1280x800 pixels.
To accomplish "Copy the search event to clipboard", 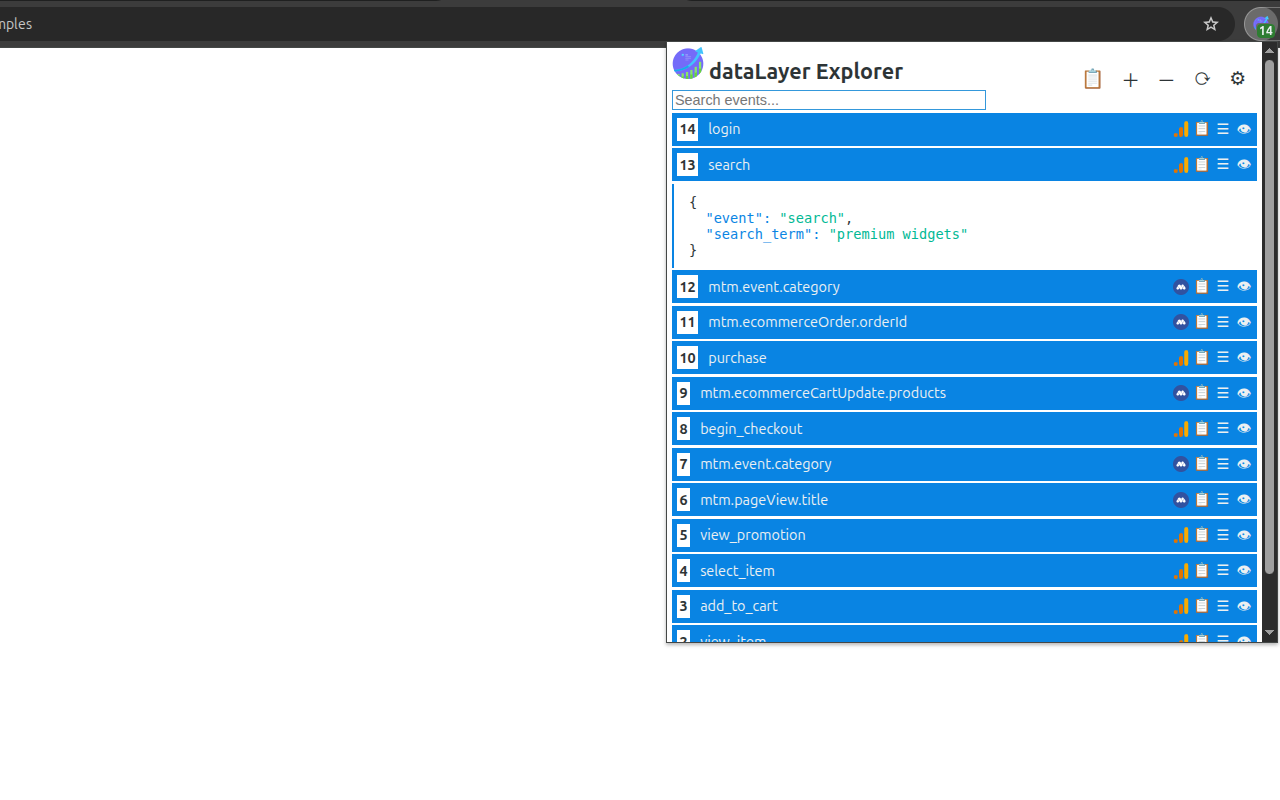I will click(1202, 165).
